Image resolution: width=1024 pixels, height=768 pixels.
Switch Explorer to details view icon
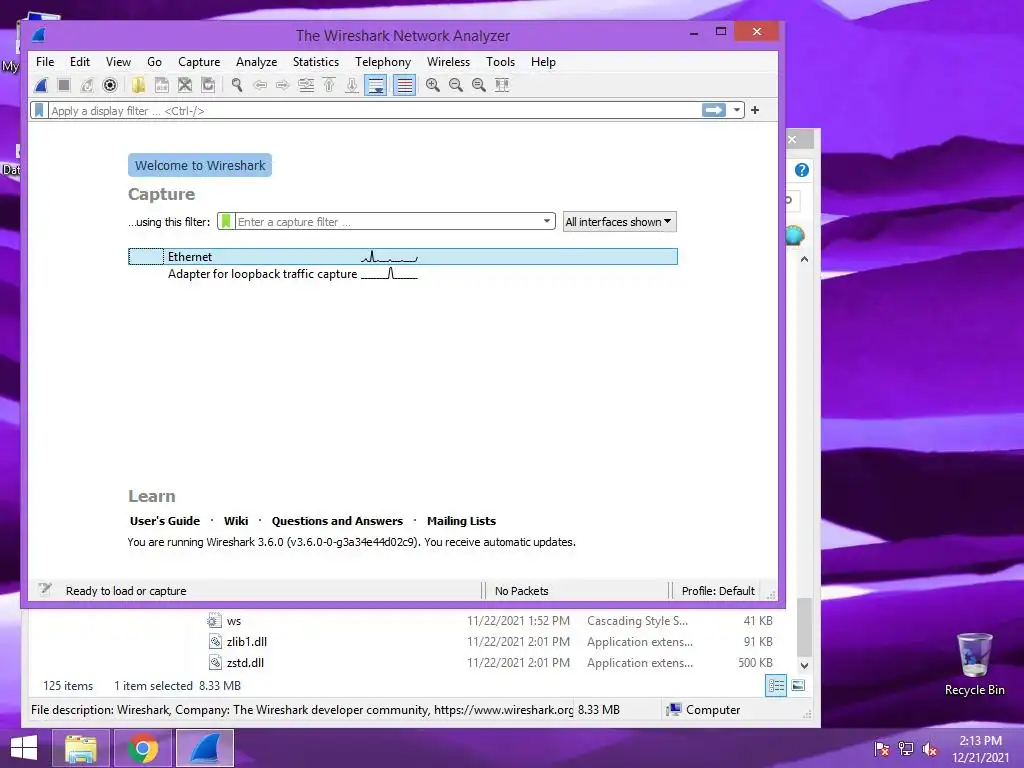click(x=776, y=685)
